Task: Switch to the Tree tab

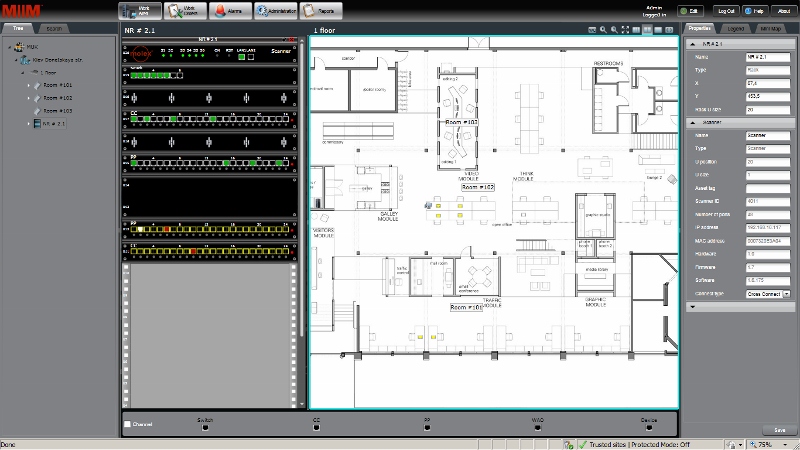Action: point(18,29)
